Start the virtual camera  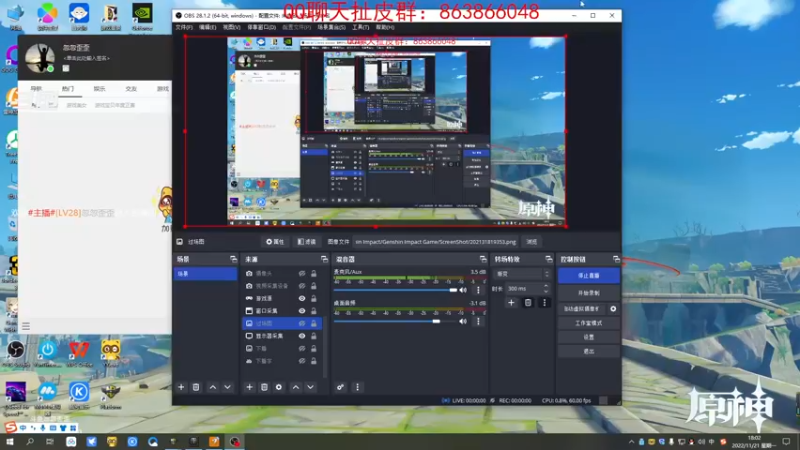[582, 309]
